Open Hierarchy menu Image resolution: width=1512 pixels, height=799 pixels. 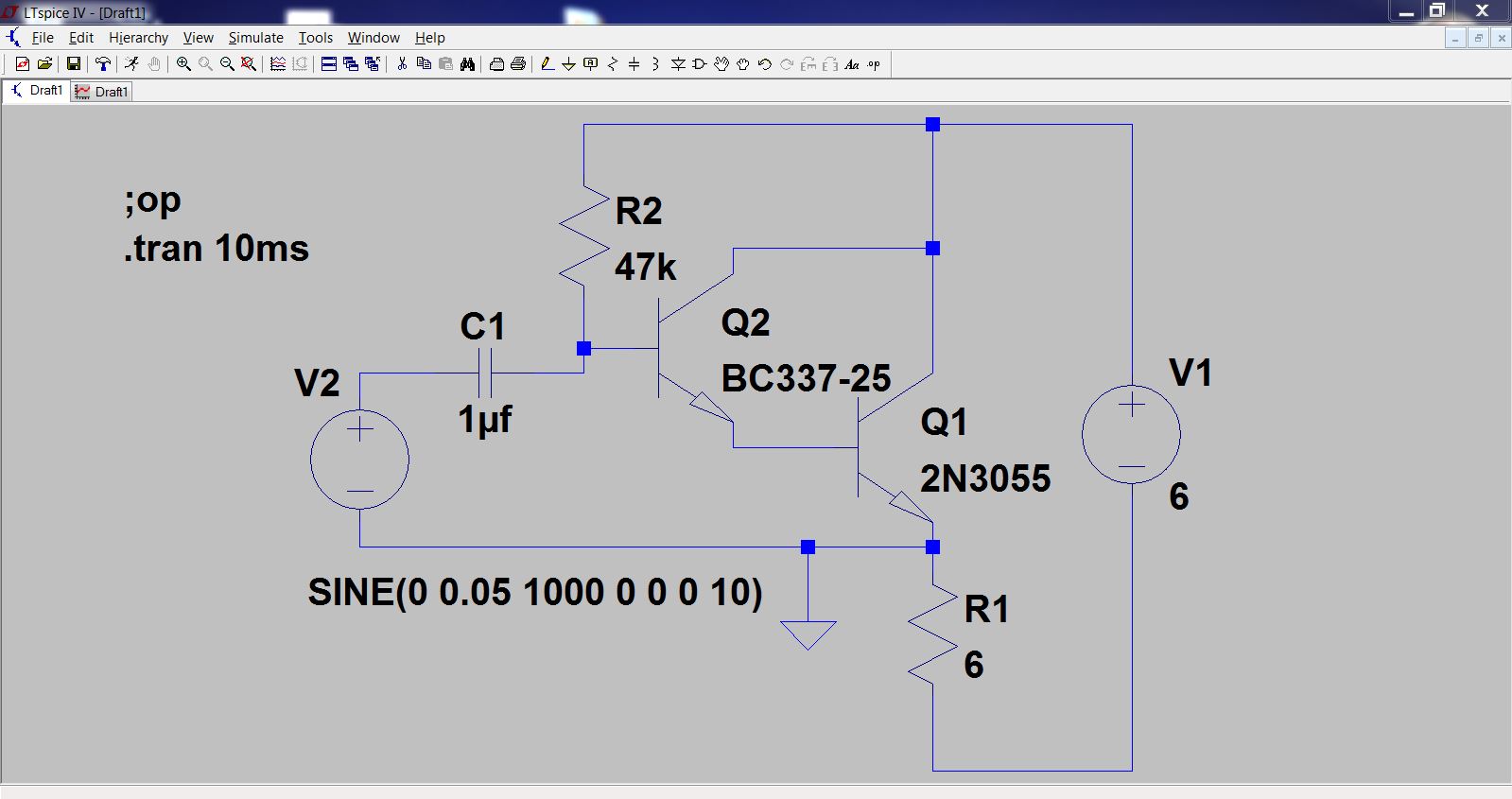(138, 38)
